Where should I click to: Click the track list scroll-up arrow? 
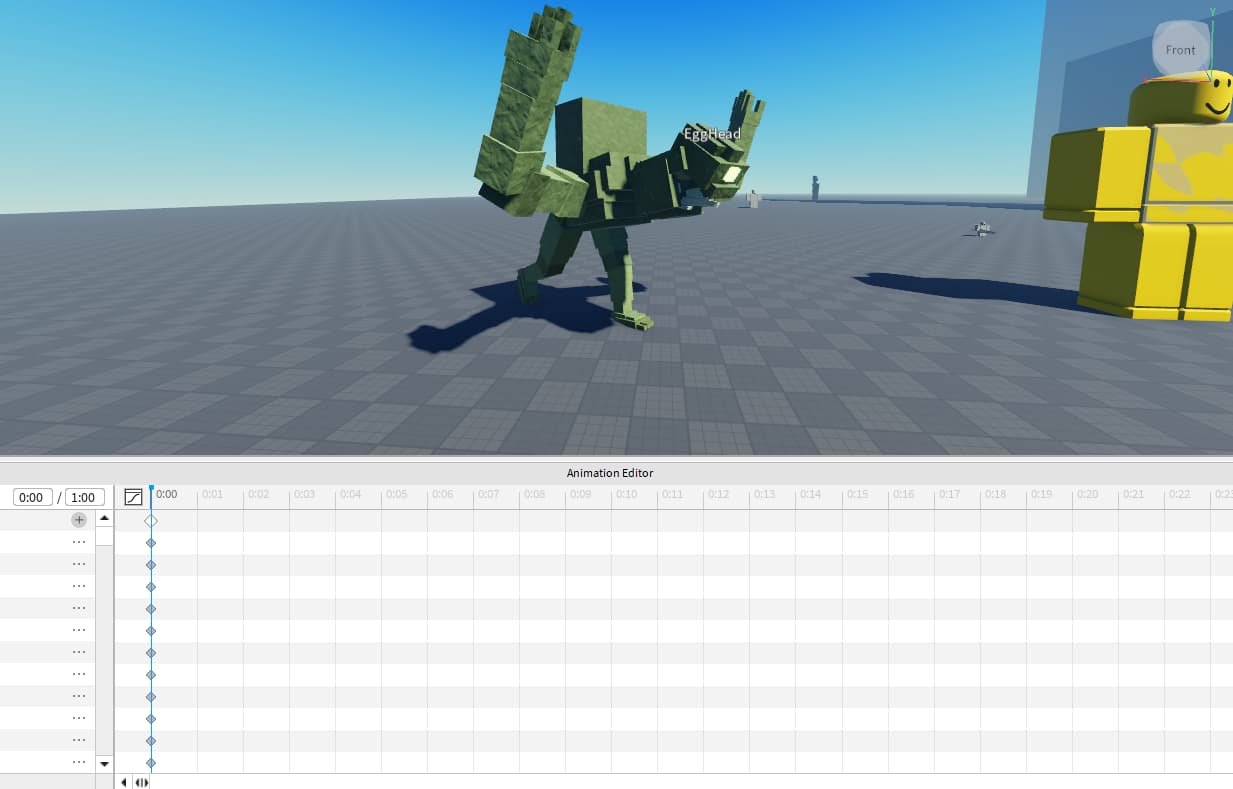click(105, 519)
